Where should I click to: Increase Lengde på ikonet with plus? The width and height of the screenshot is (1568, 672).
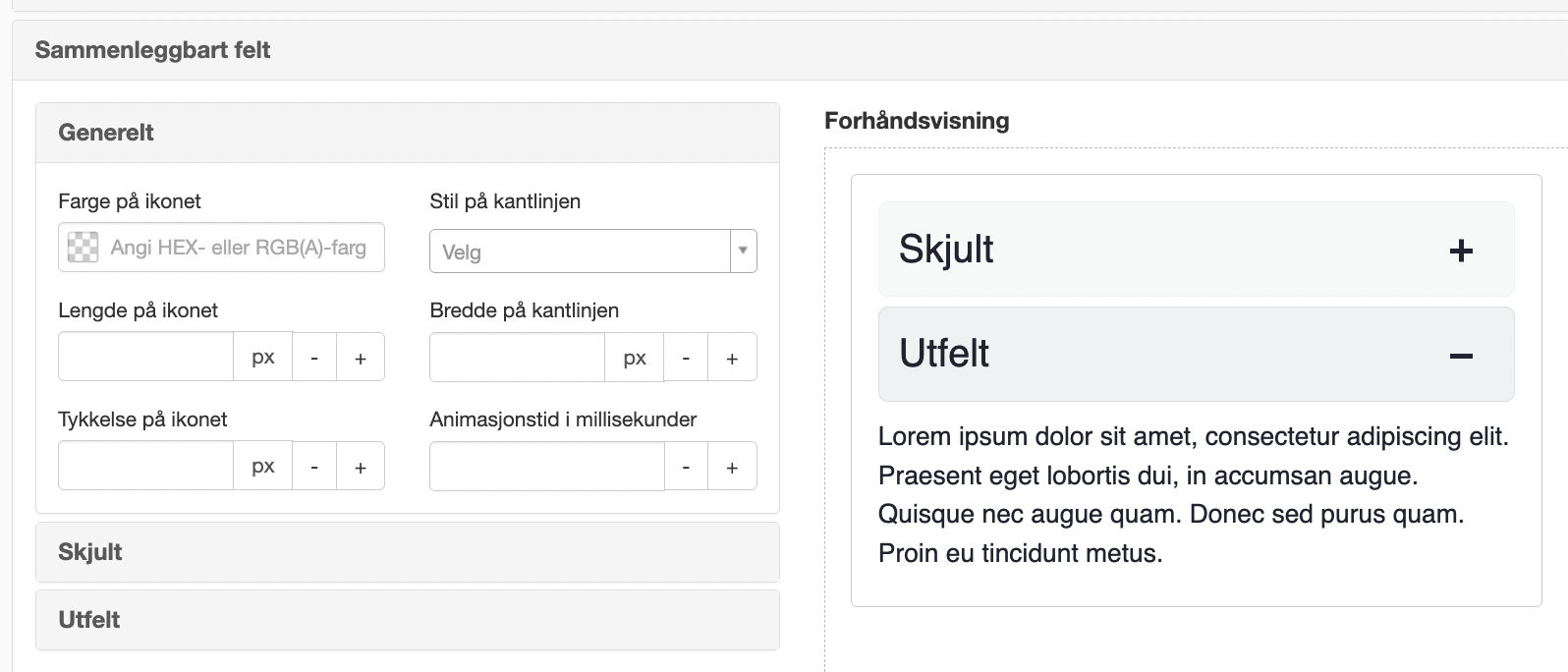coord(361,358)
